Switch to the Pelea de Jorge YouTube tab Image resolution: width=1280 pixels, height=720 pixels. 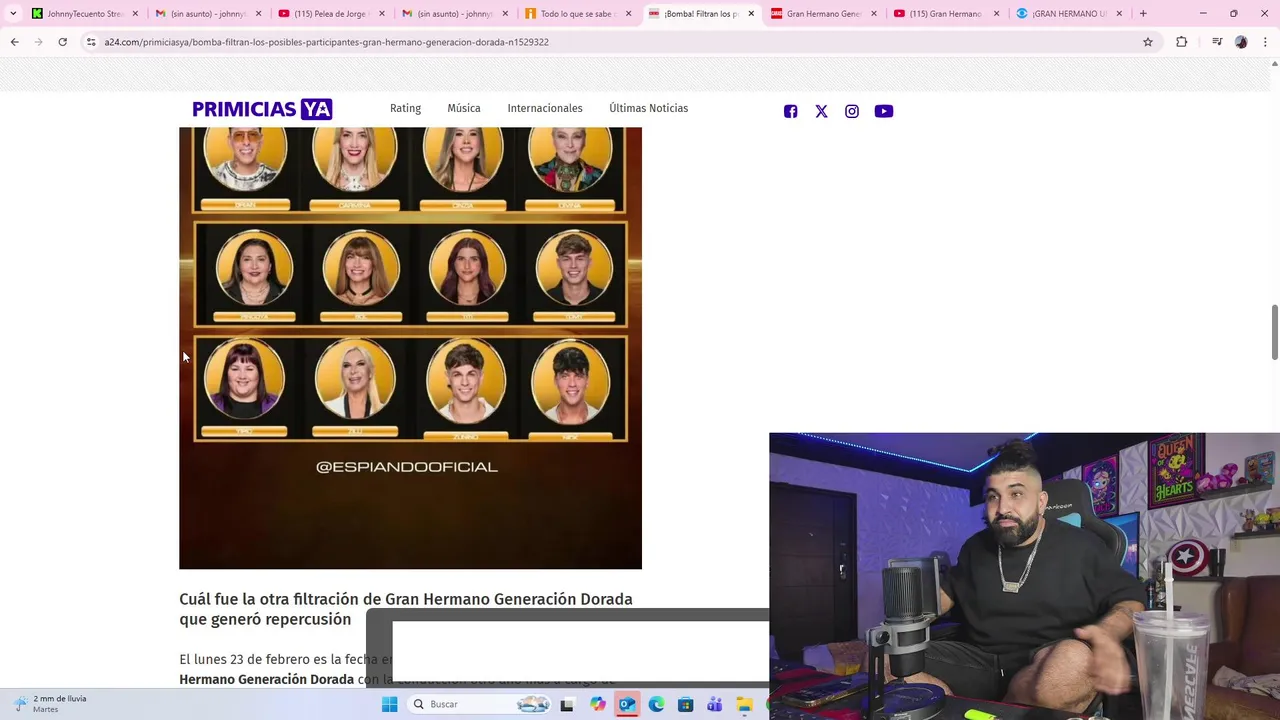[324, 14]
